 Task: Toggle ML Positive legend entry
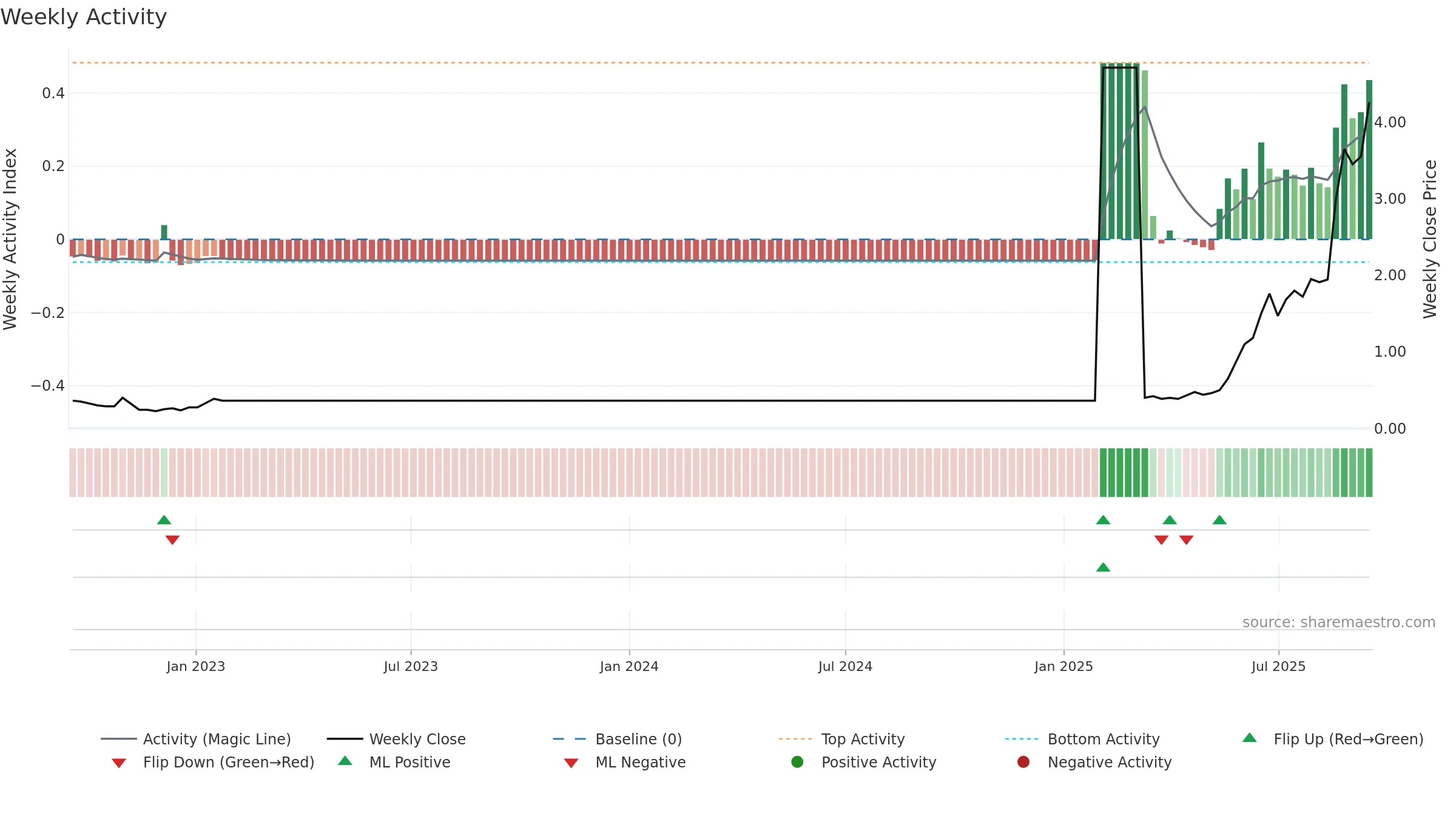pos(394,762)
